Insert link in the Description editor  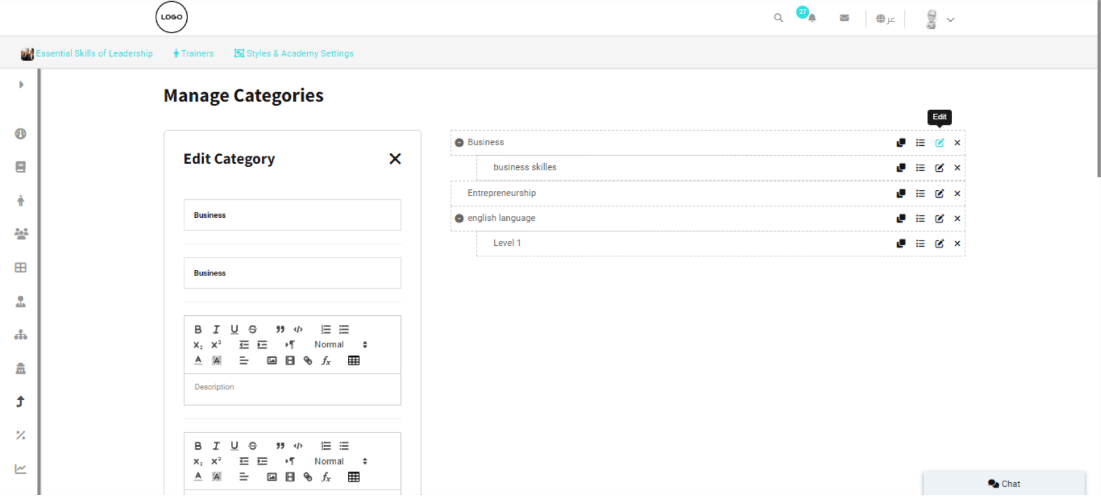coord(308,360)
